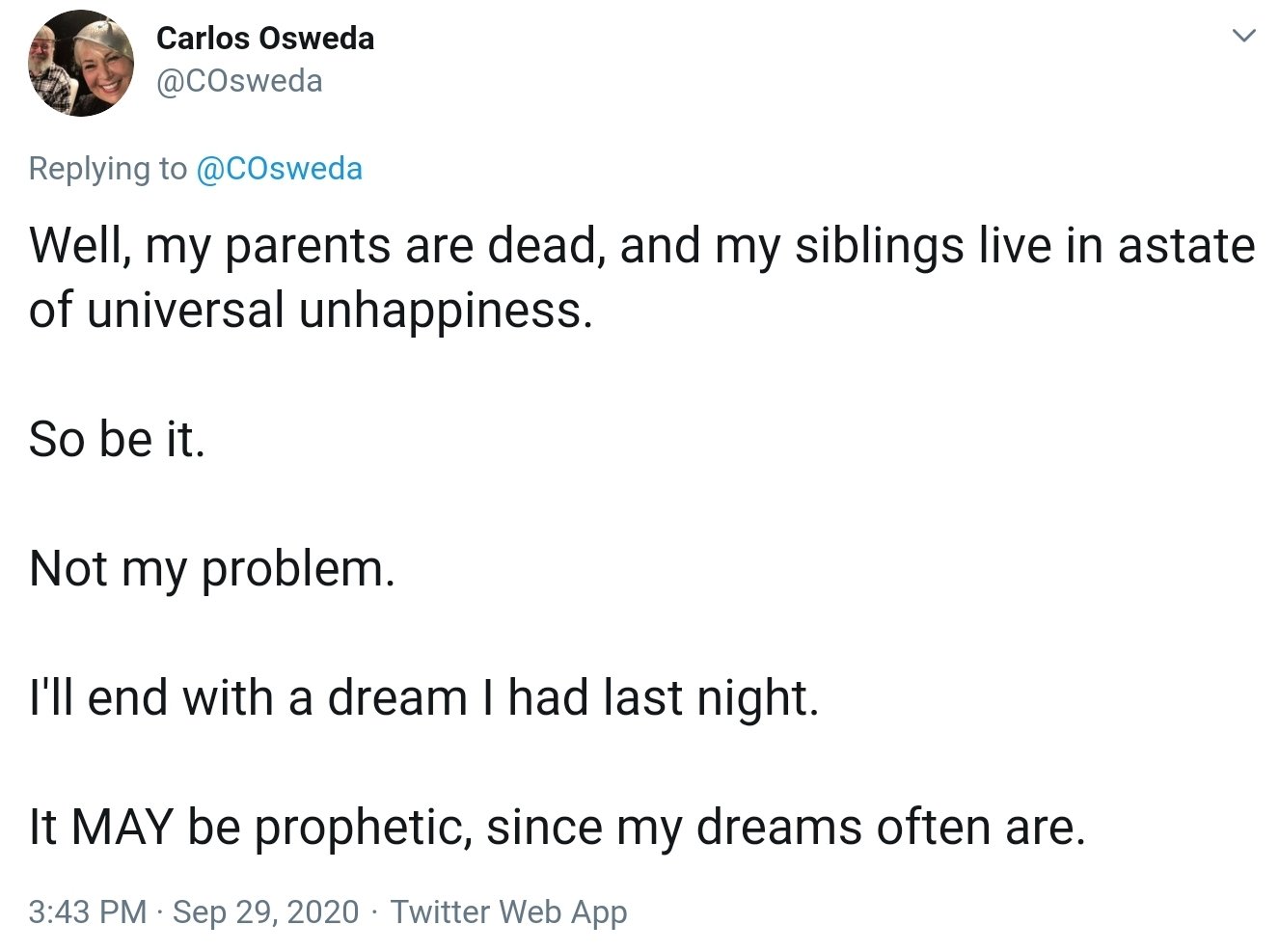Click the "Replying to" label text

(x=107, y=169)
